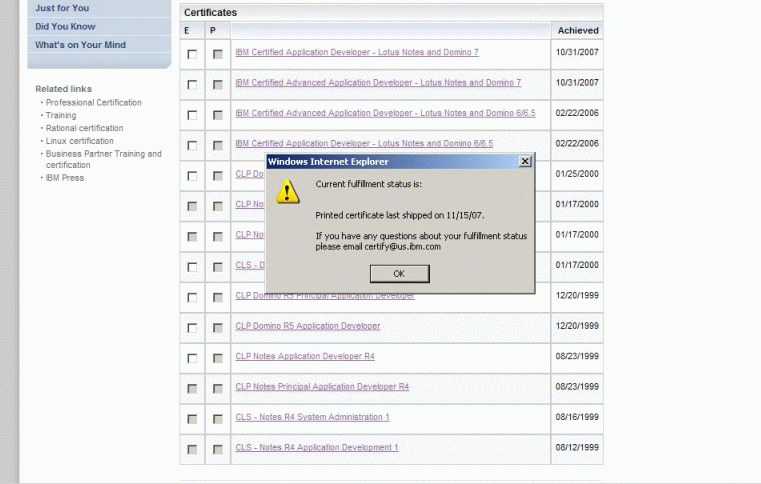Check E box for Application Developer Domino 6/6.5

(192, 146)
